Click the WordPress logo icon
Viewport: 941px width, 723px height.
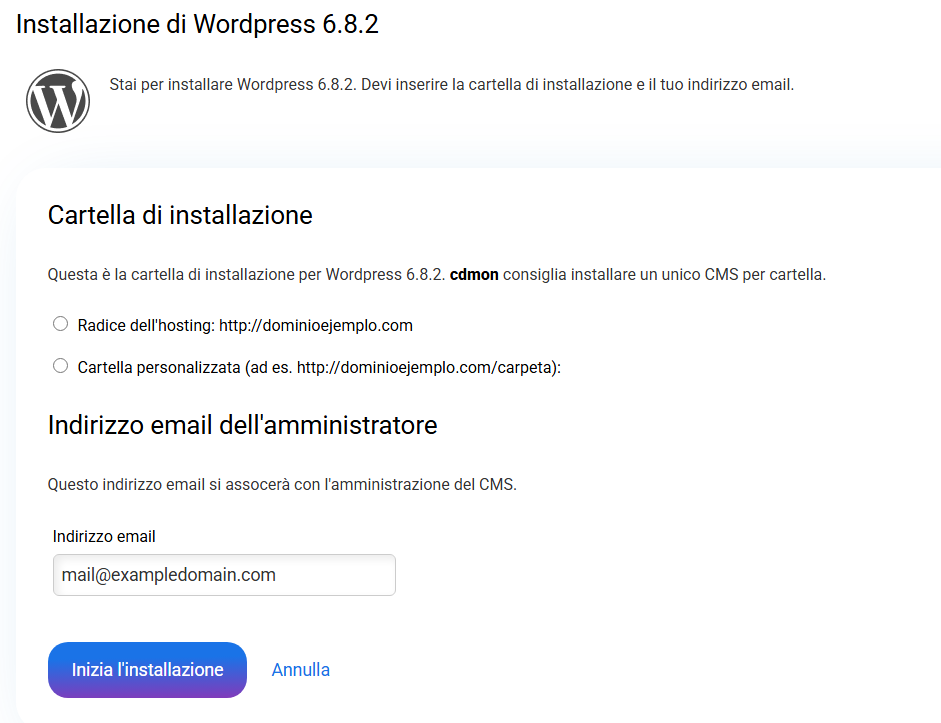(x=58, y=101)
